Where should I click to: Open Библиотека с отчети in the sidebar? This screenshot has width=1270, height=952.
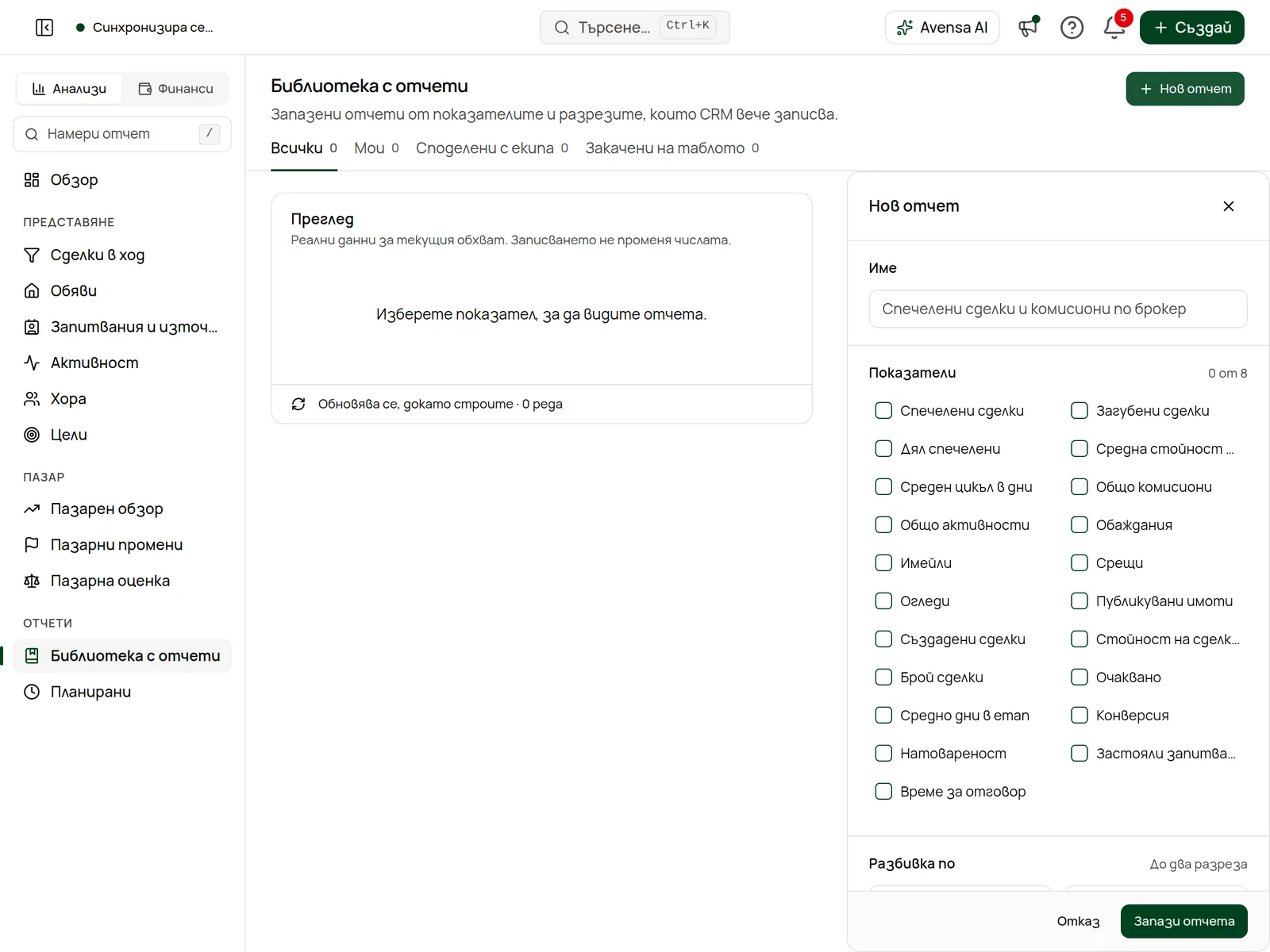click(122, 656)
